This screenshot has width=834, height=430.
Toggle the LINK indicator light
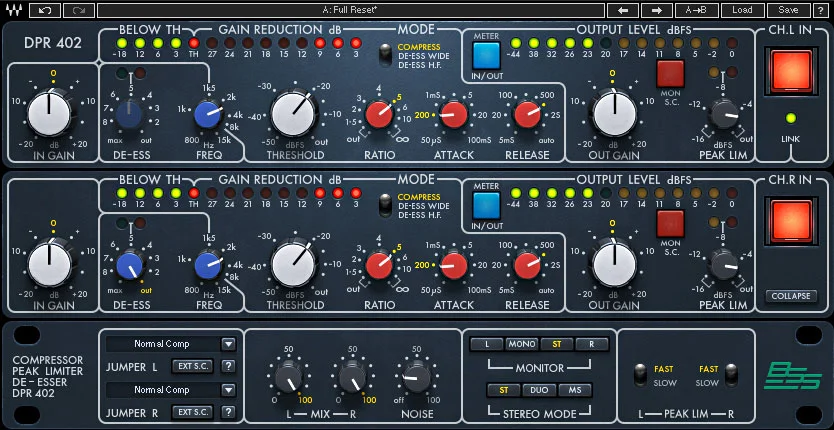(x=791, y=118)
